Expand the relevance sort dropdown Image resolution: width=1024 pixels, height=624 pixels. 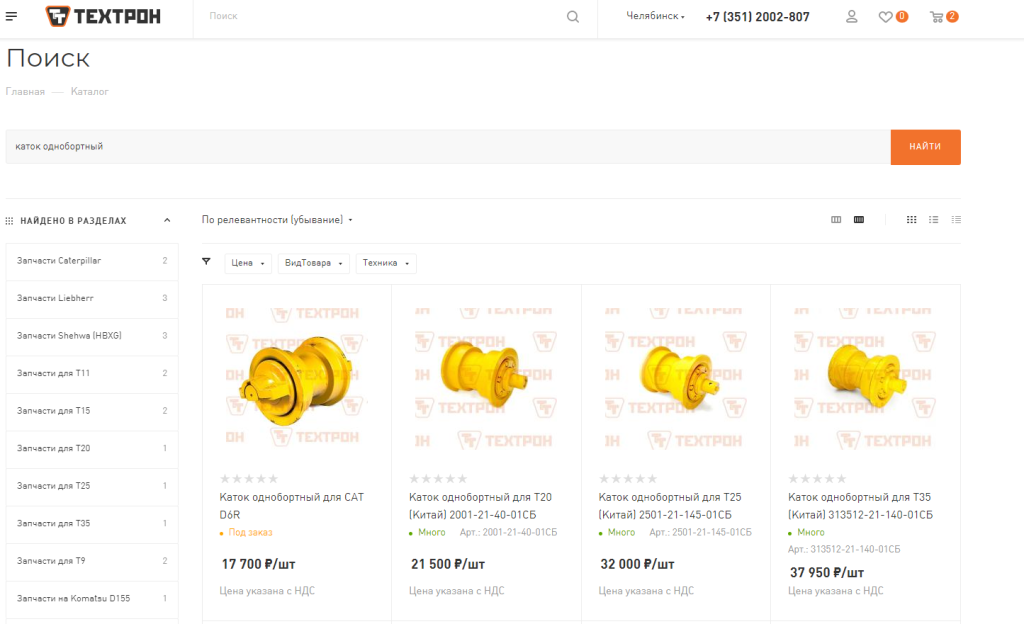coord(277,220)
